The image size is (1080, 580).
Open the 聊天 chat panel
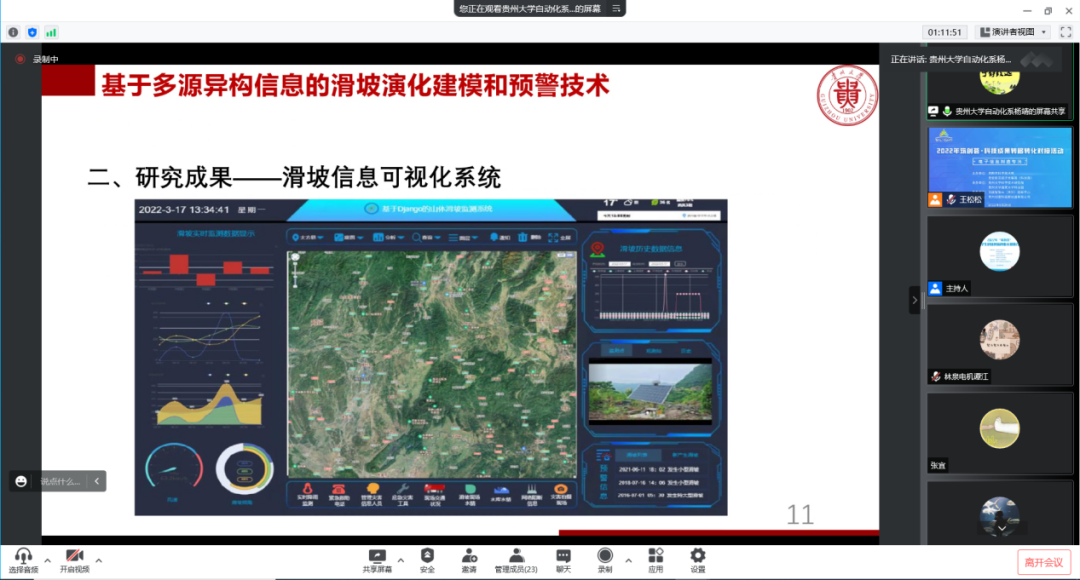point(563,556)
